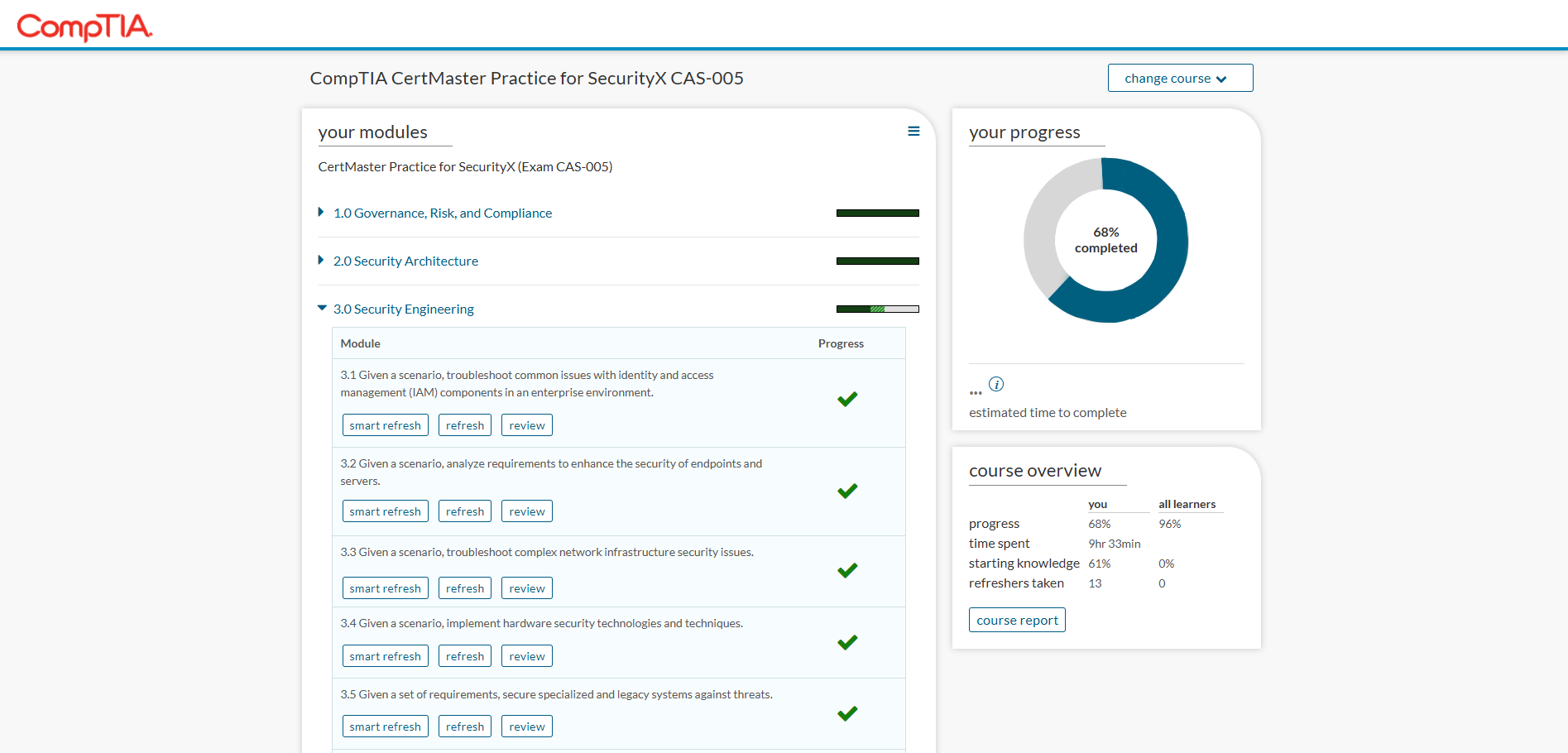
Task: Click the 2.0 Security Architecture progress bar
Action: tap(878, 261)
